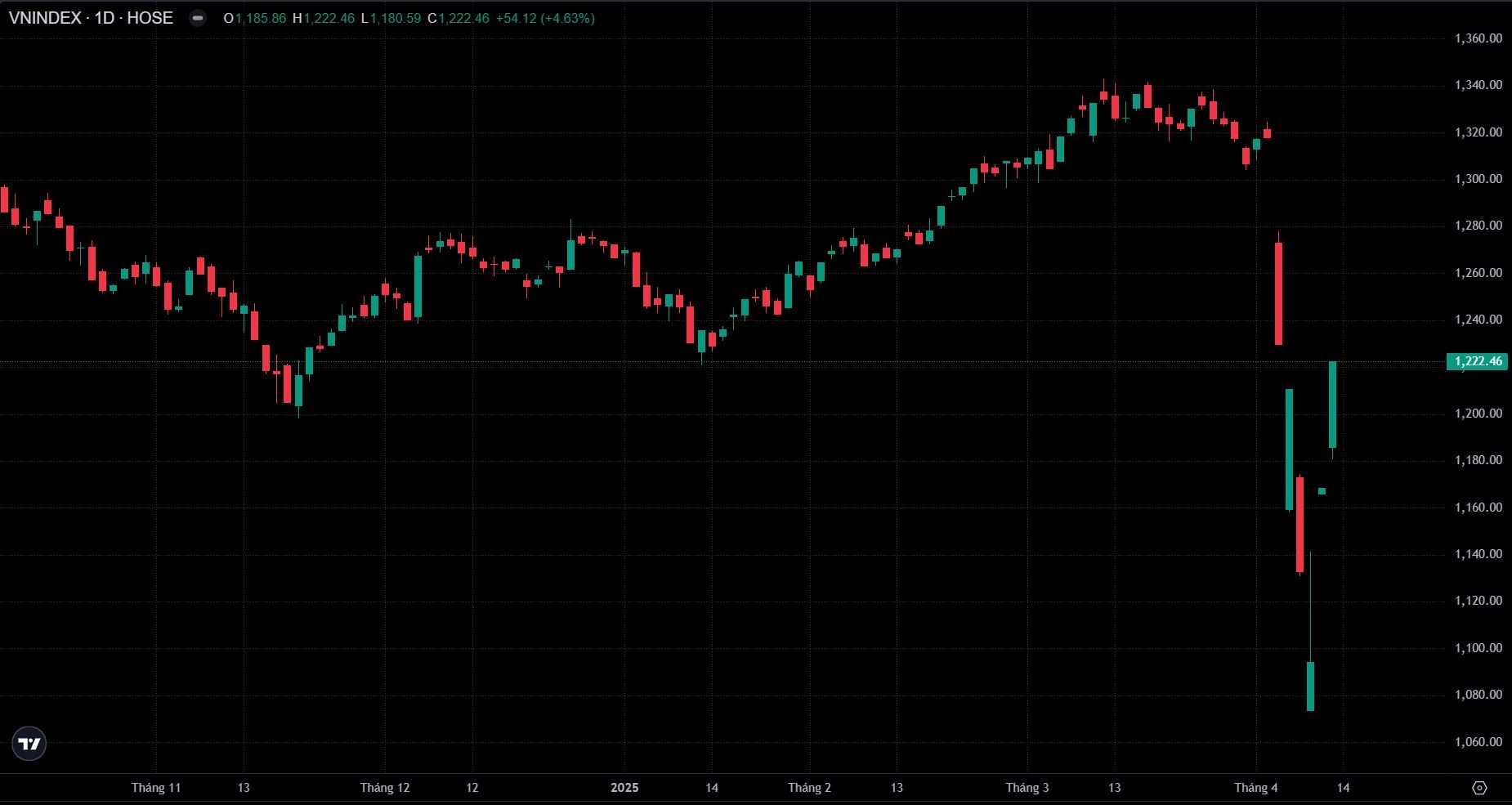Click the 1,360.00 price axis label
Screen dimensions: 1512x805
tap(1478, 38)
